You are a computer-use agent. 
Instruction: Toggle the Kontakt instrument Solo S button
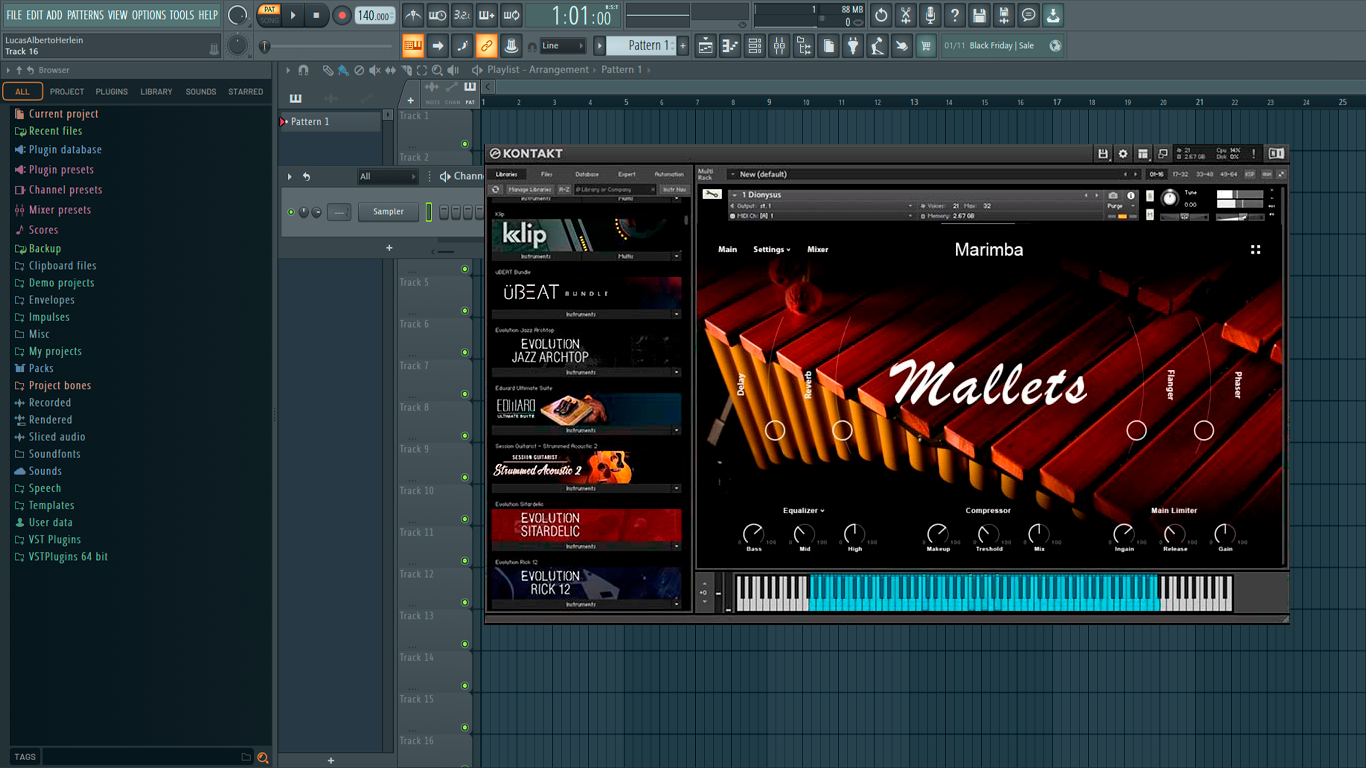pyautogui.click(x=1150, y=195)
